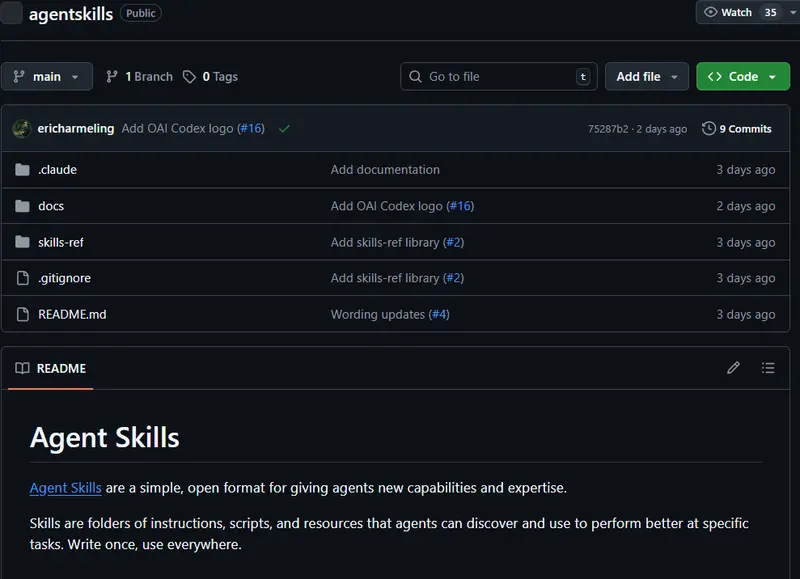Click the eye icon on the Watch button
Viewport: 800px width, 579px height.
click(711, 12)
